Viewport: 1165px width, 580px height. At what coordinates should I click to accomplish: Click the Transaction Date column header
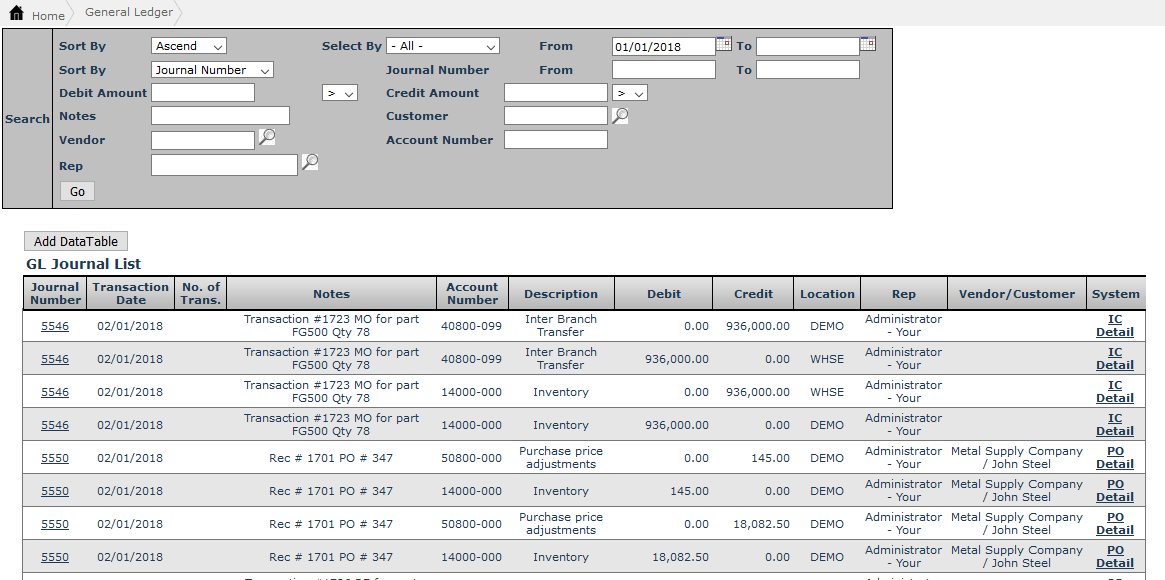click(130, 293)
